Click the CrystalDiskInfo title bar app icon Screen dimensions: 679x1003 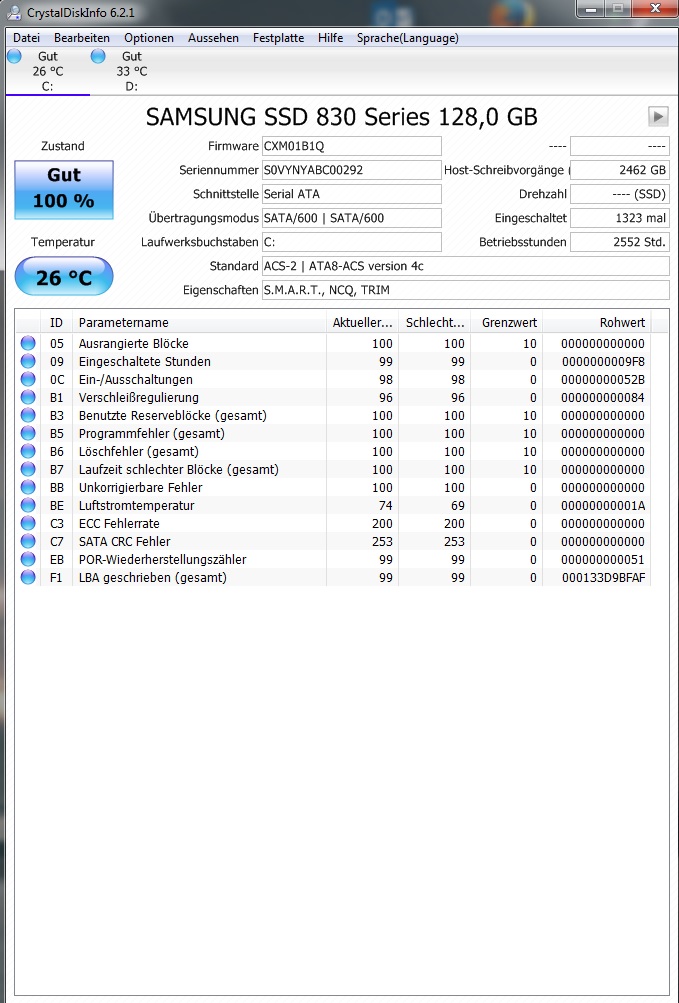(x=13, y=13)
